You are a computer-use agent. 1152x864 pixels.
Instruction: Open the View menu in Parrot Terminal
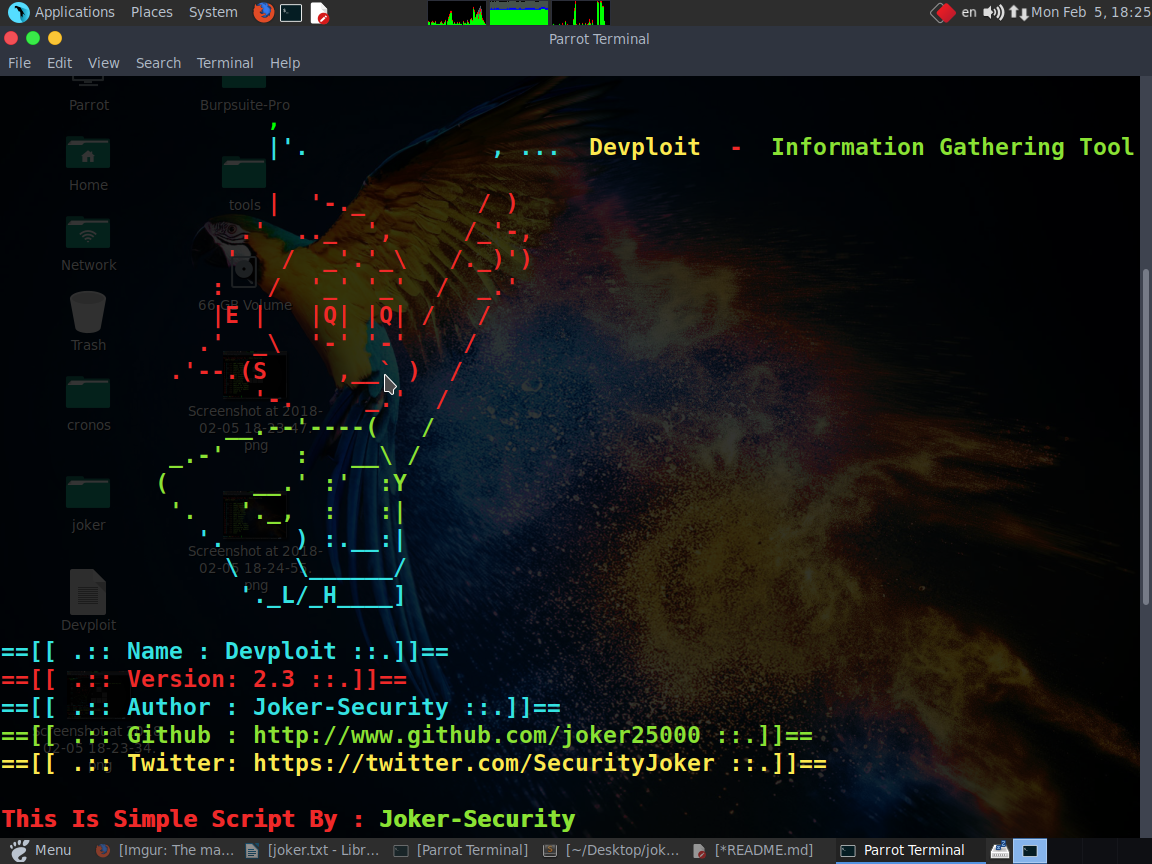coord(104,63)
